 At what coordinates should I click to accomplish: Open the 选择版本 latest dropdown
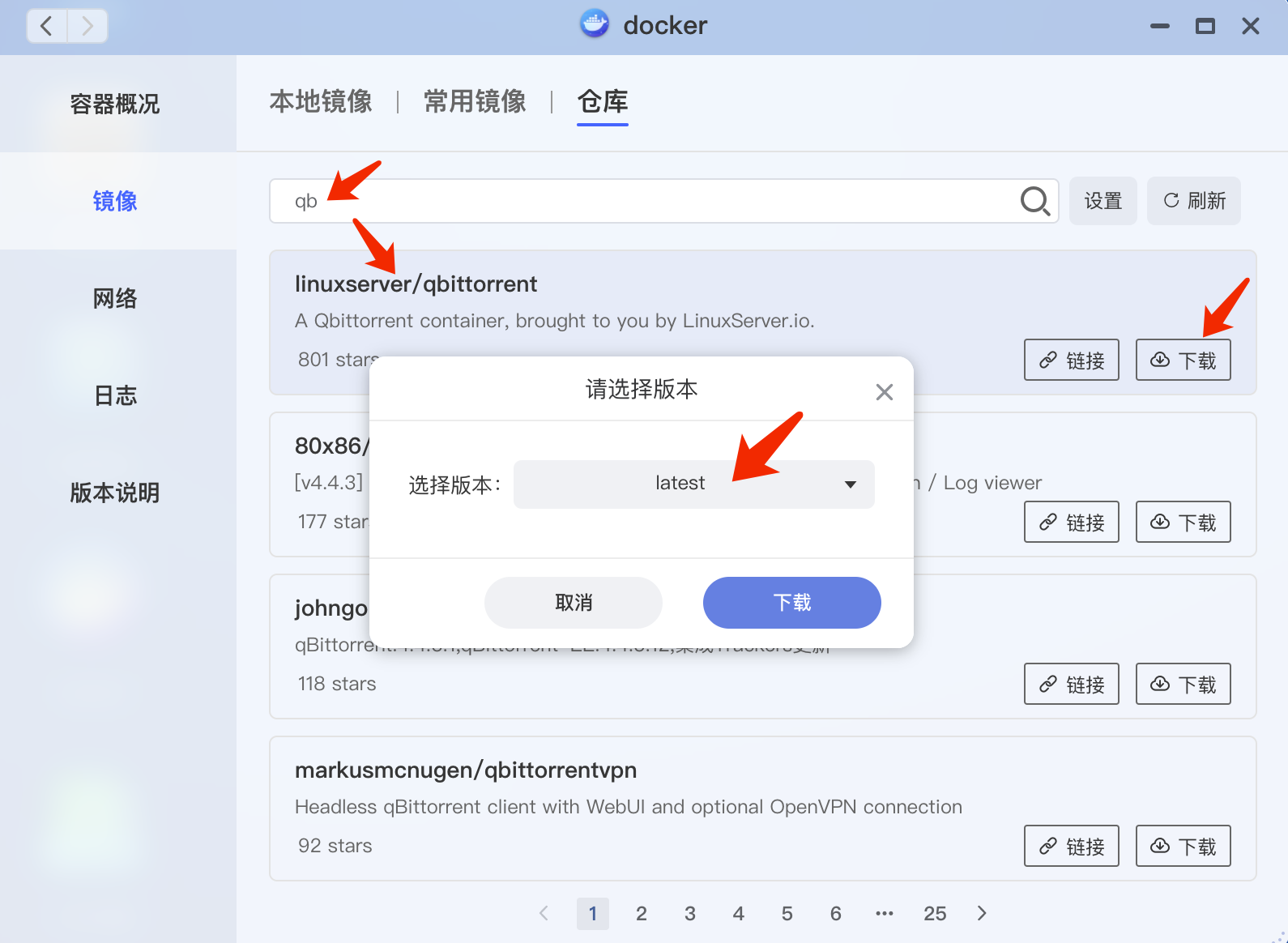694,484
